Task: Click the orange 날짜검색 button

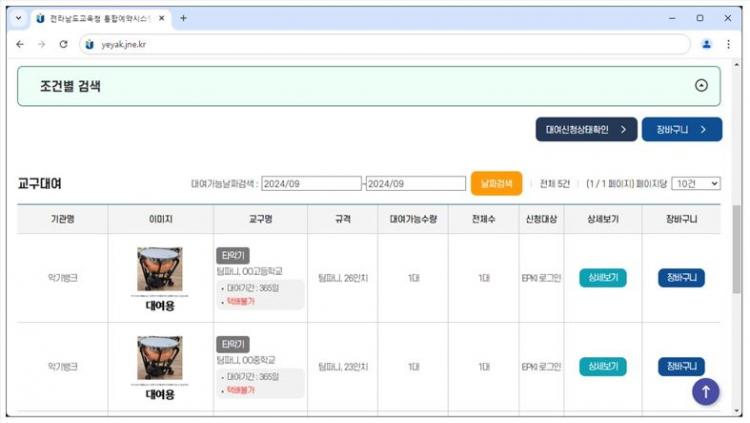Action: 496,184
